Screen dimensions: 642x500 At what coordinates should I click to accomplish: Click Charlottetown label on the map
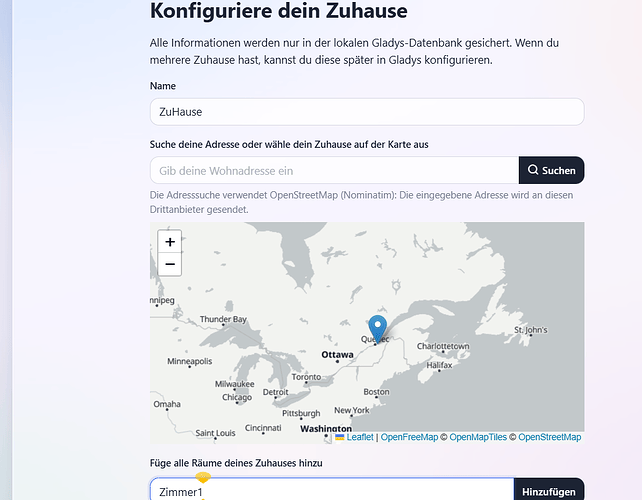coord(443,346)
